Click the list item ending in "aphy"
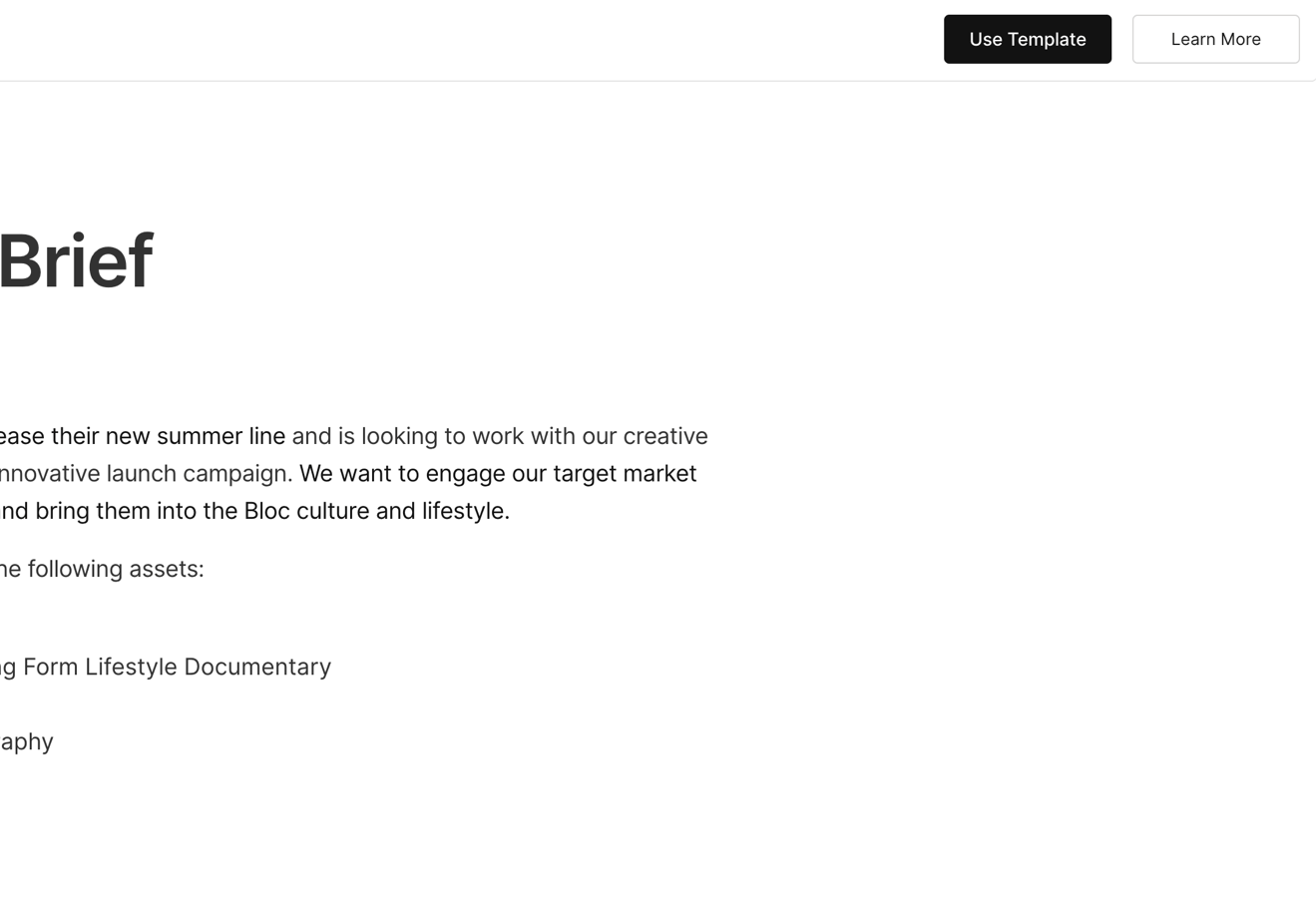Viewport: 1316px width, 917px height. [27, 741]
